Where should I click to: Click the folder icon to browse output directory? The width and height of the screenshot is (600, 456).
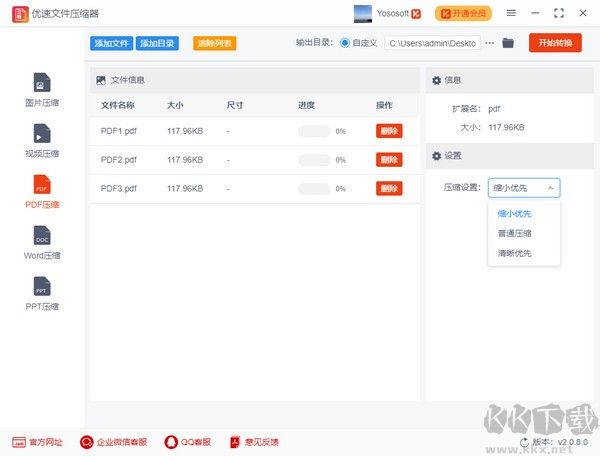(508, 43)
